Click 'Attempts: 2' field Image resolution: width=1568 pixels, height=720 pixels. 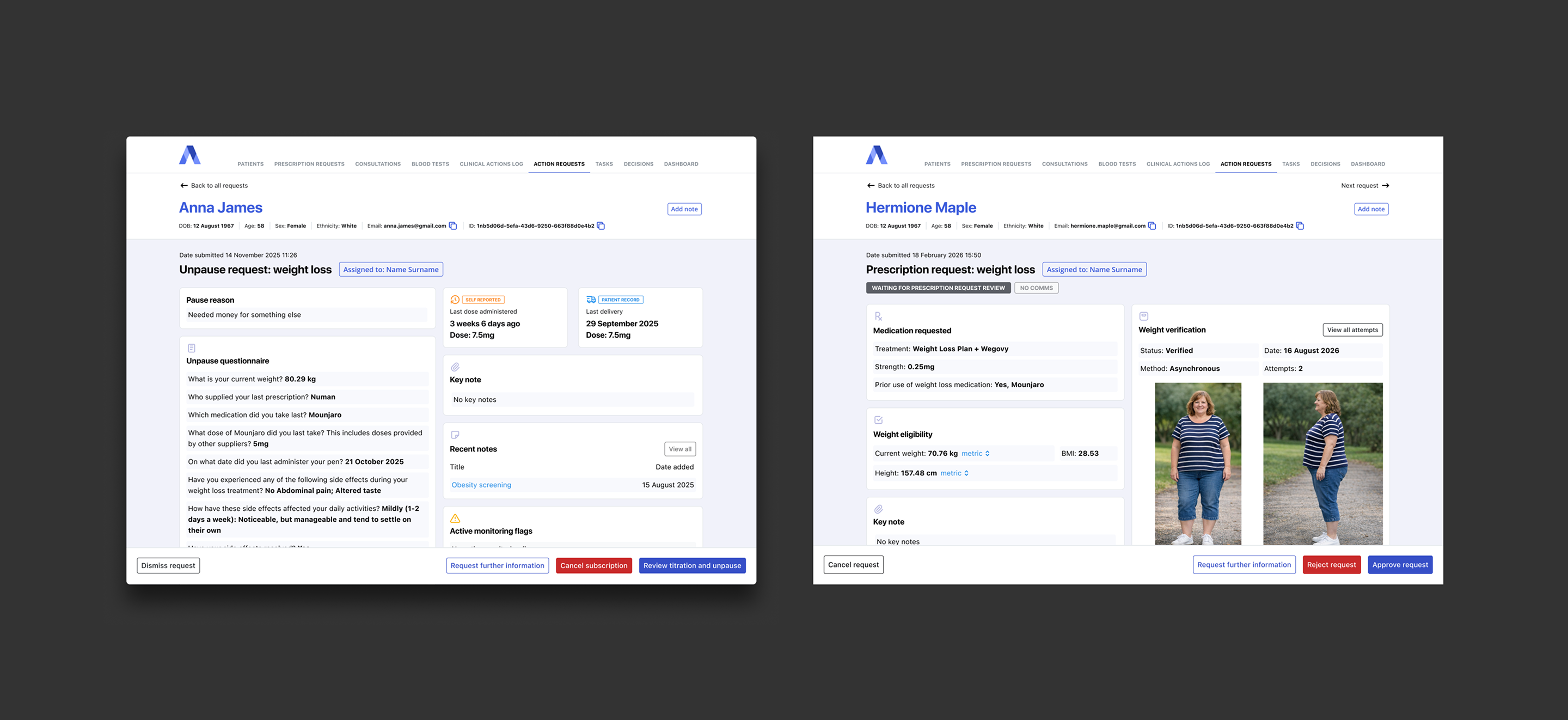point(1322,369)
